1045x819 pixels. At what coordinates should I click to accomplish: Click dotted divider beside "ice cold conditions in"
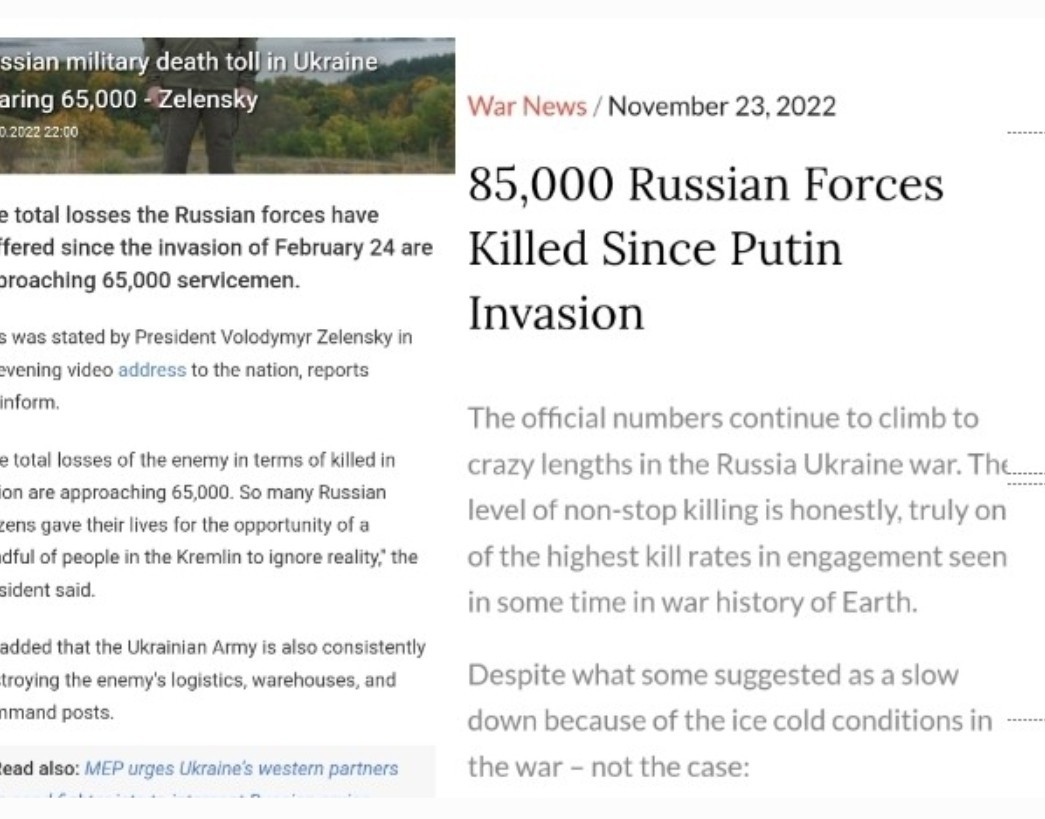click(1026, 720)
